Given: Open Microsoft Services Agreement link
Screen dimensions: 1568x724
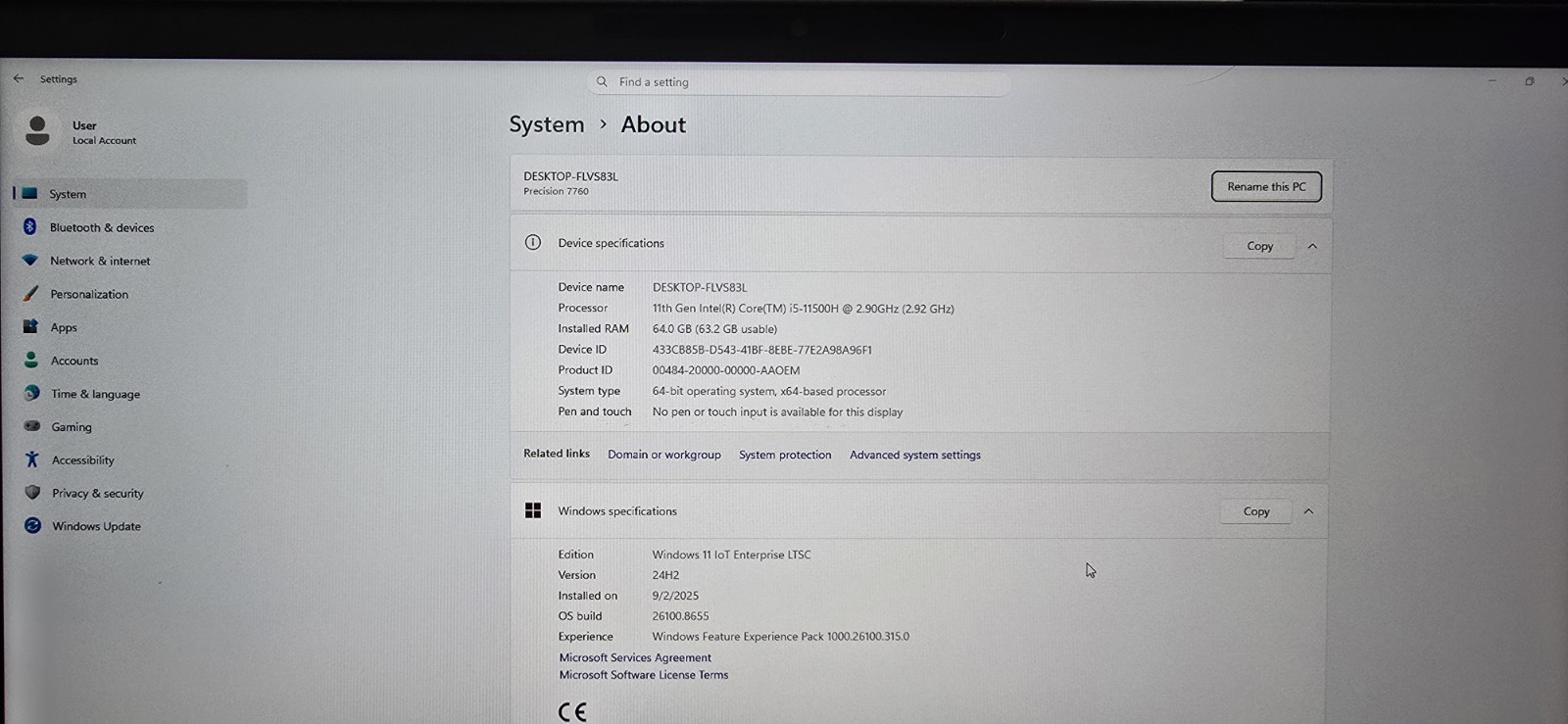Looking at the screenshot, I should 635,657.
